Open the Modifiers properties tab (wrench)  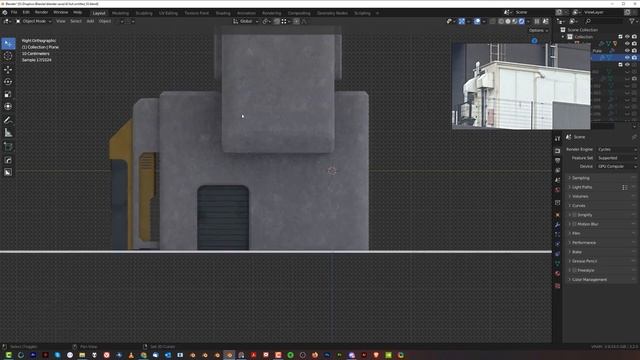pos(558,225)
